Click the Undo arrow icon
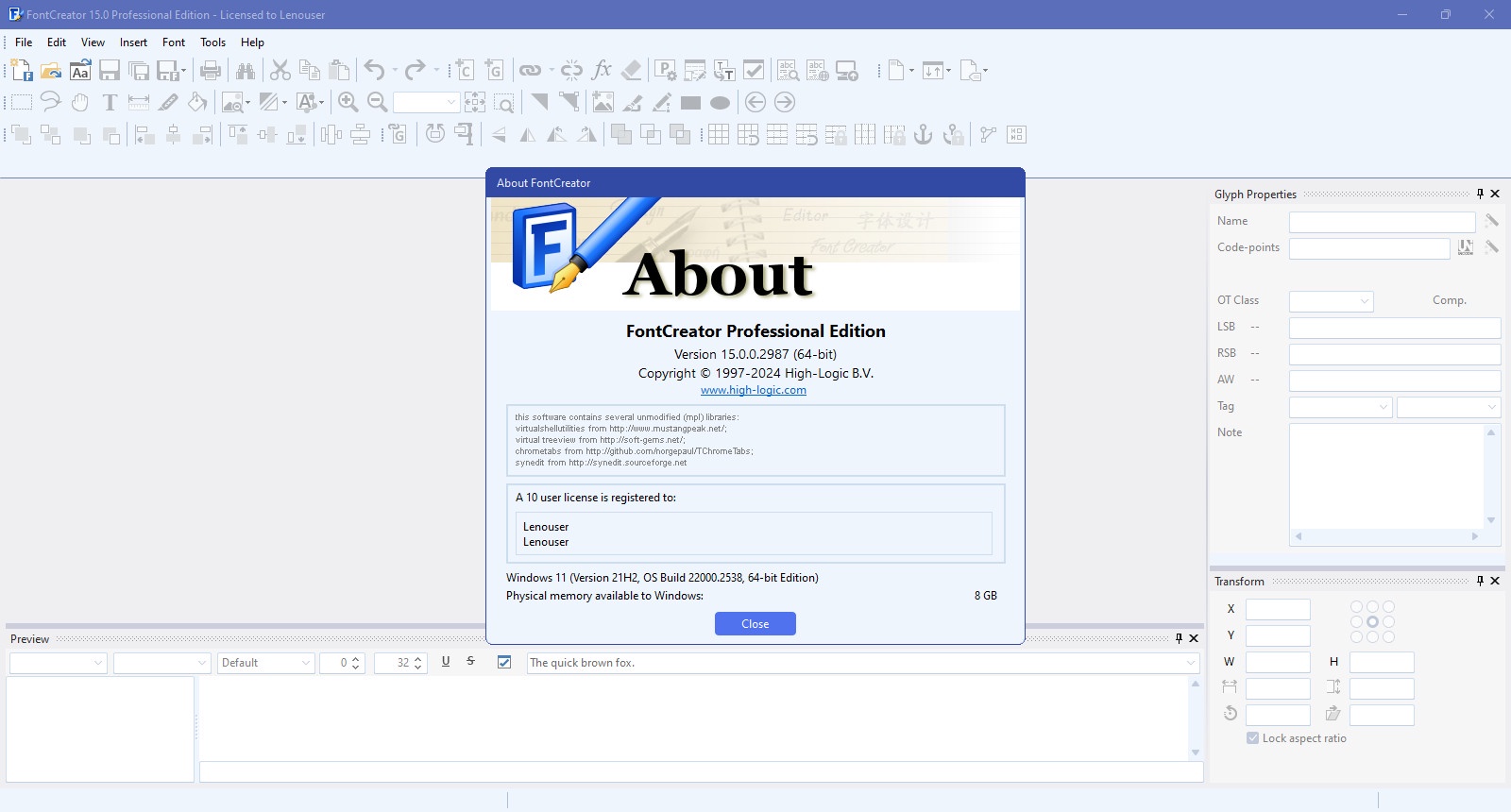The image size is (1511, 812). tap(375, 70)
